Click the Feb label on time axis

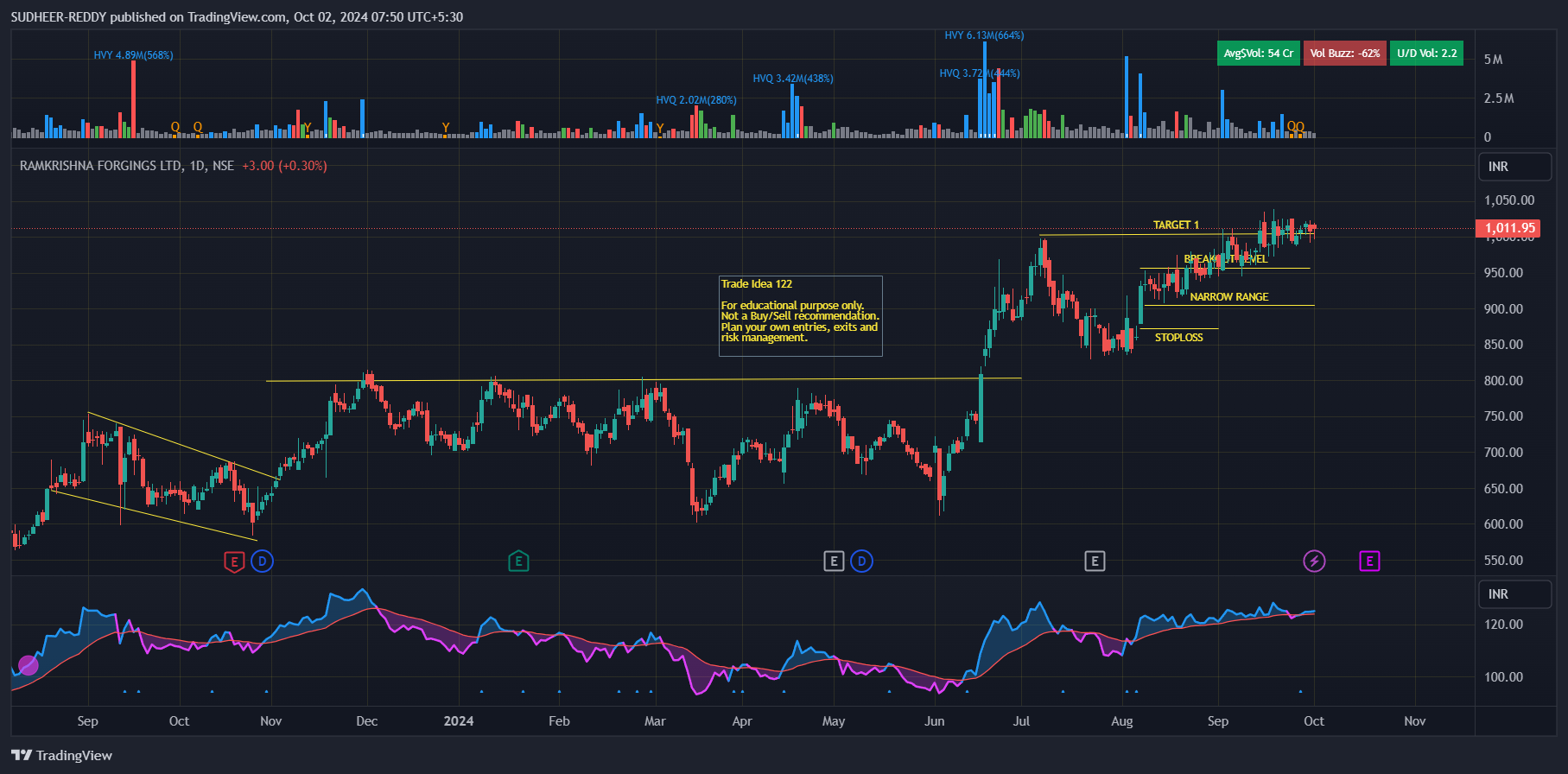(559, 721)
